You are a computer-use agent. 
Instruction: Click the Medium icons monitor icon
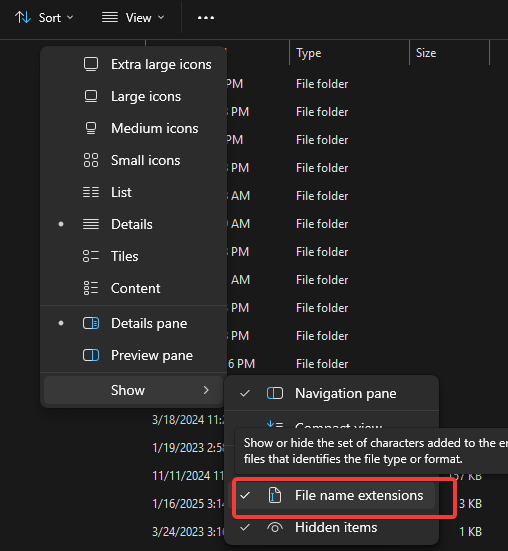click(91, 129)
